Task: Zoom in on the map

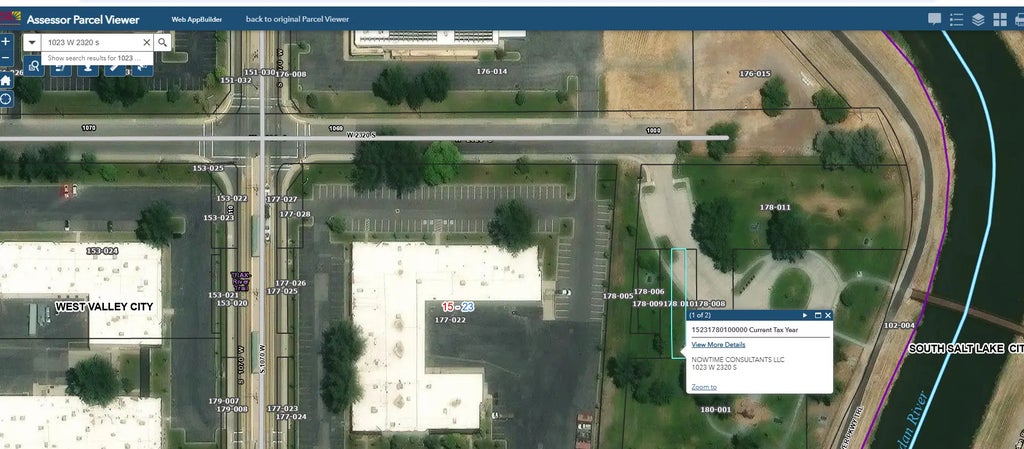Action: pos(6,42)
